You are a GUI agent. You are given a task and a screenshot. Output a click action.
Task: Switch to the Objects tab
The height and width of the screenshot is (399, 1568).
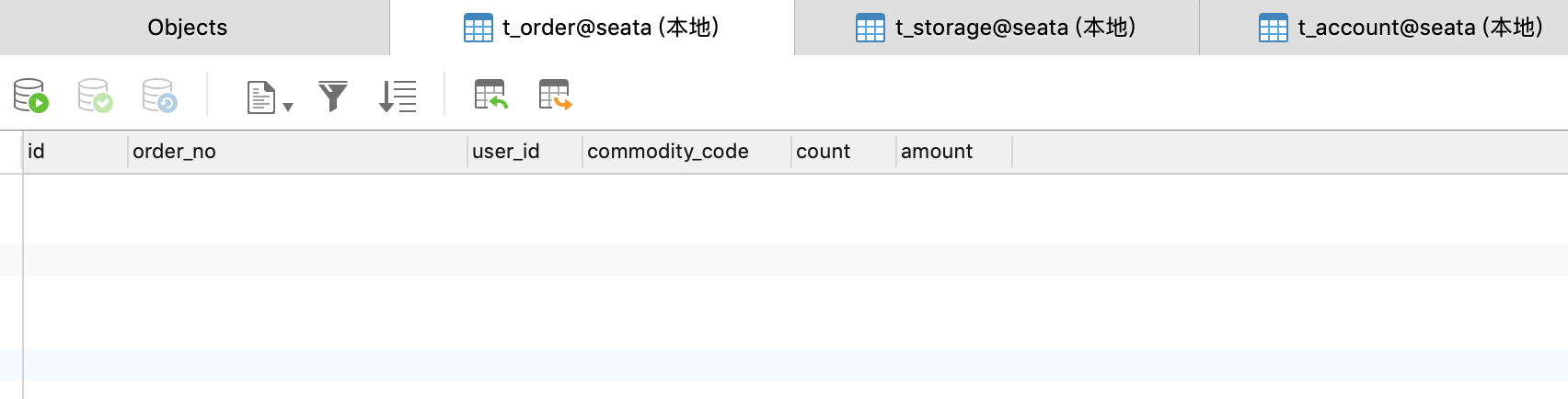[188, 28]
